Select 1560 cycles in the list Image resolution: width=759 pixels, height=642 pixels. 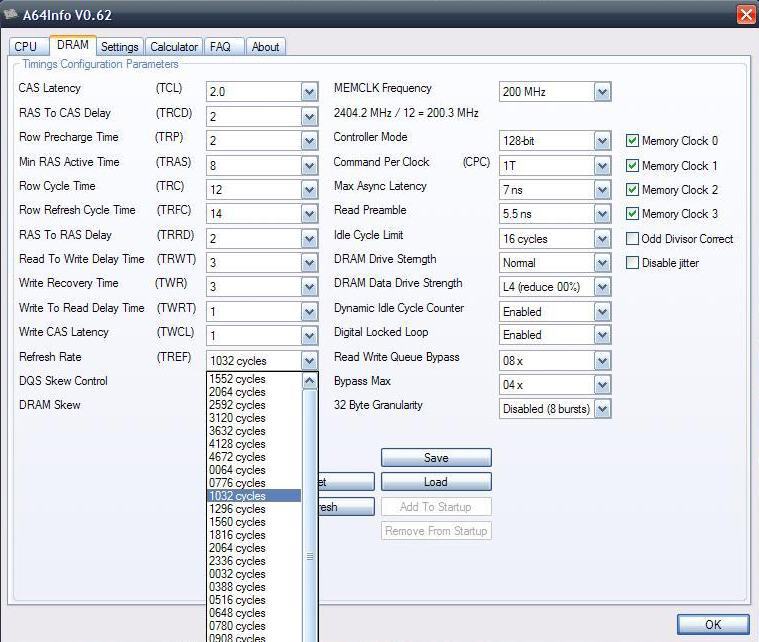[x=254, y=522]
